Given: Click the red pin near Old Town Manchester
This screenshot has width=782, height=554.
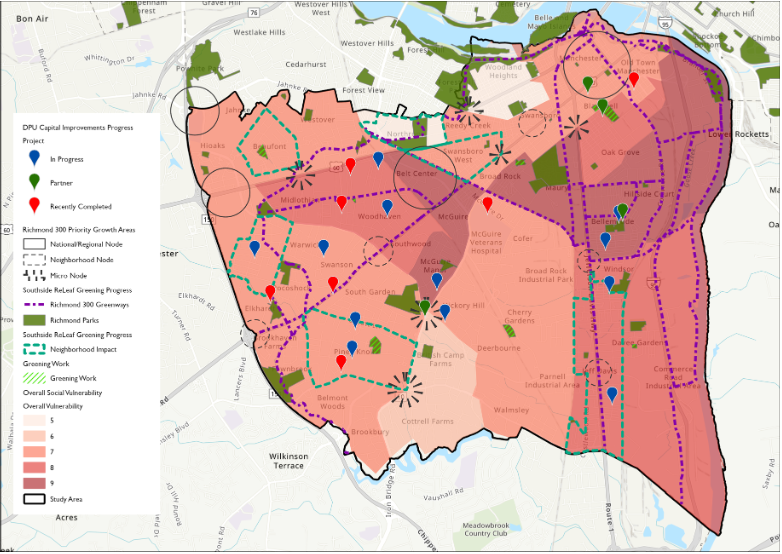Looking at the screenshot, I should pyautogui.click(x=634, y=79).
